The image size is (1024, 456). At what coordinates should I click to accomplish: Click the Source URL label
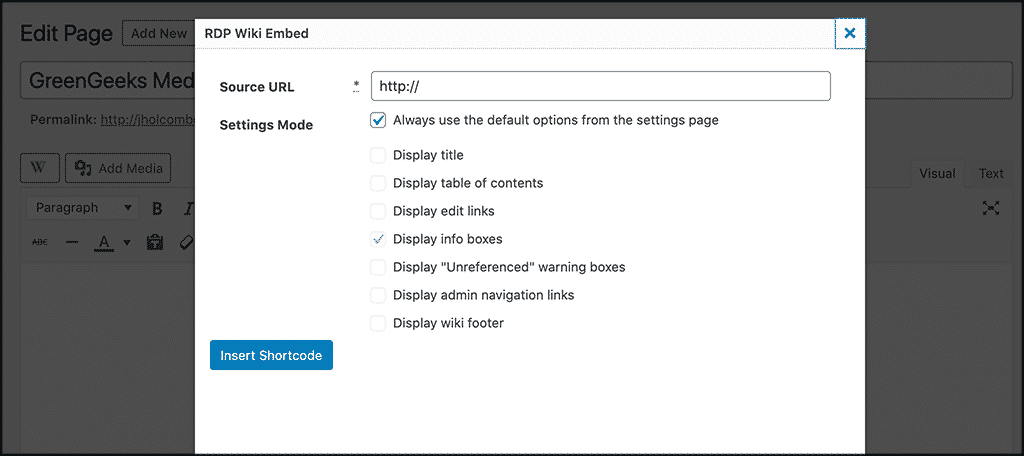(x=257, y=87)
